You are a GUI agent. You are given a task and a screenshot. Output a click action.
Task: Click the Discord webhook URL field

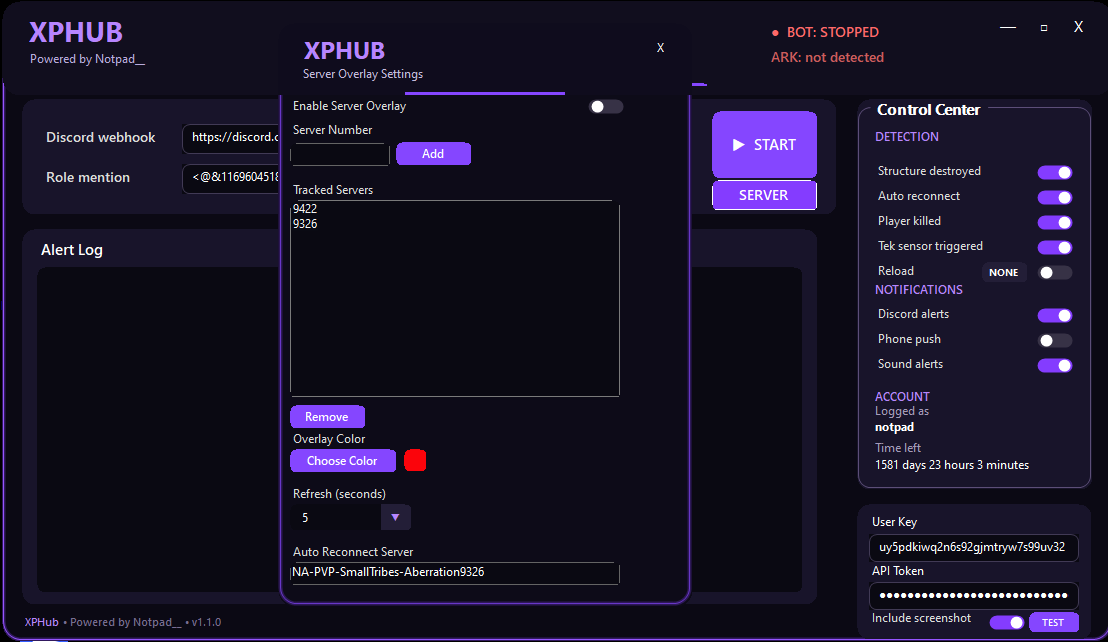[232, 138]
